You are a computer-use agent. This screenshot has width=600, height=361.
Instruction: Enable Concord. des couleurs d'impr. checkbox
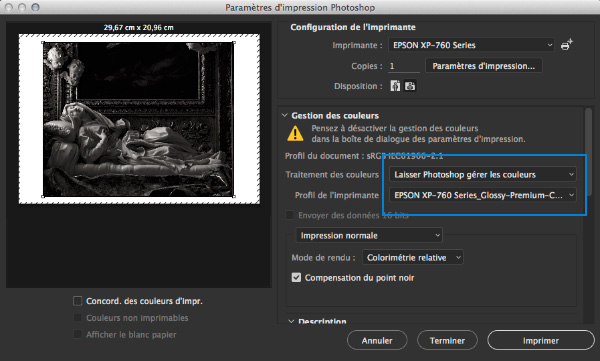[x=78, y=301]
